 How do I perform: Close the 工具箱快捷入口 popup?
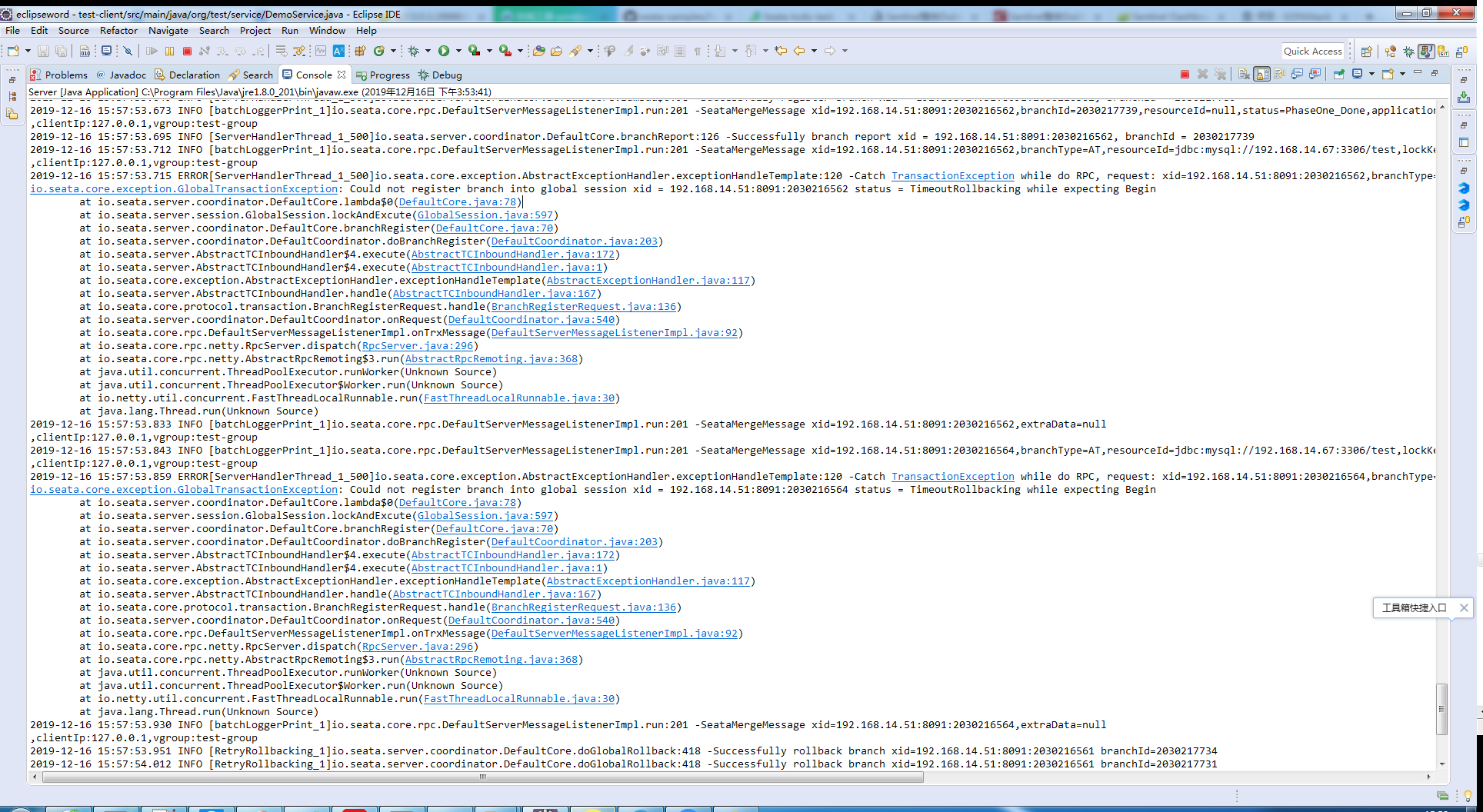click(x=1464, y=607)
